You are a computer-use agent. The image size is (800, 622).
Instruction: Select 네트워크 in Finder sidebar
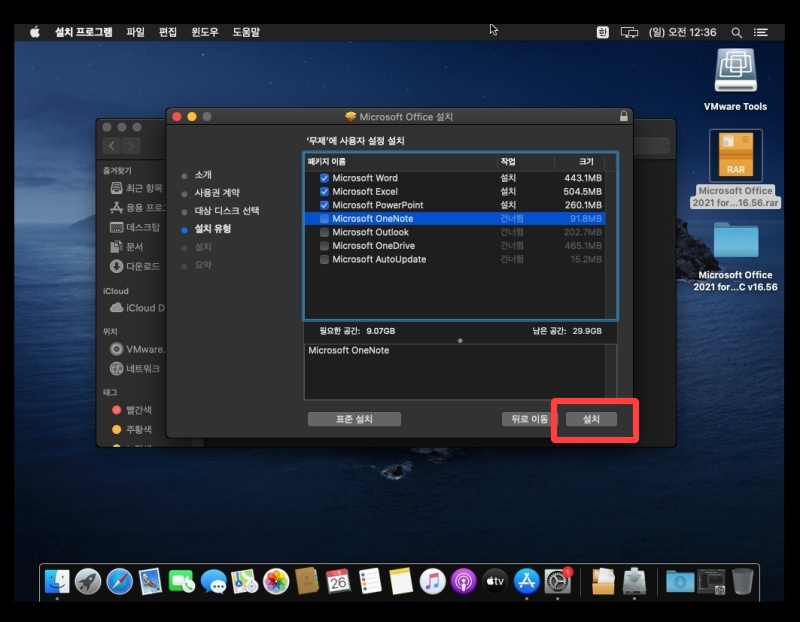point(135,368)
